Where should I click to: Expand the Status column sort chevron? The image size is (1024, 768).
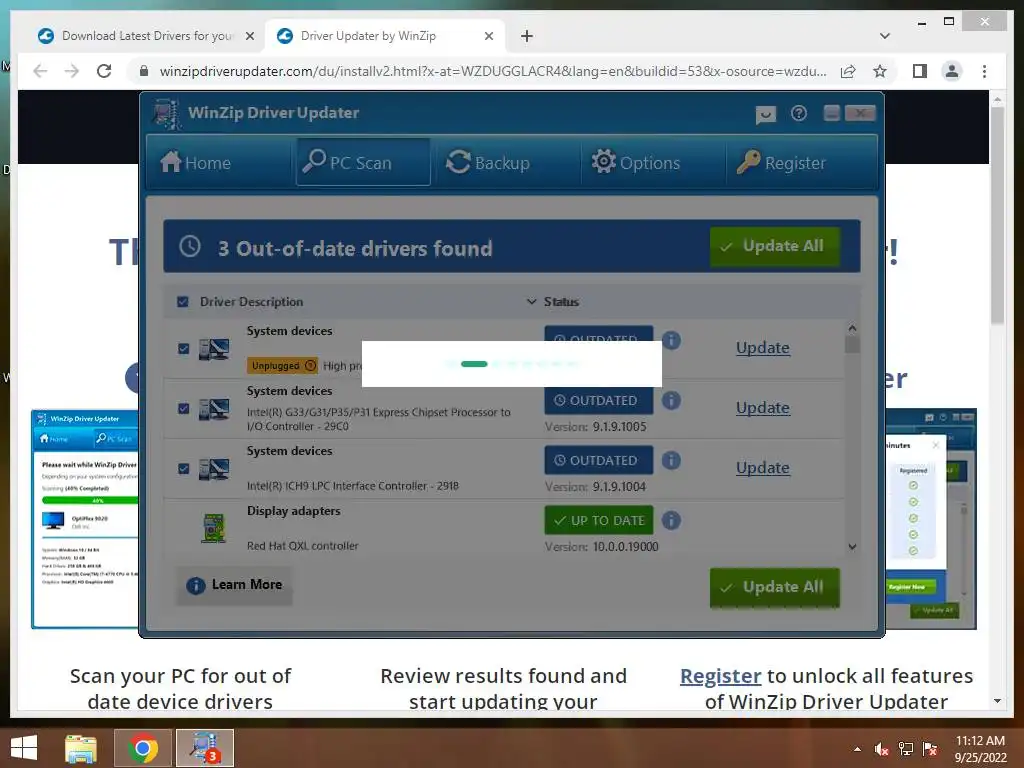532,302
